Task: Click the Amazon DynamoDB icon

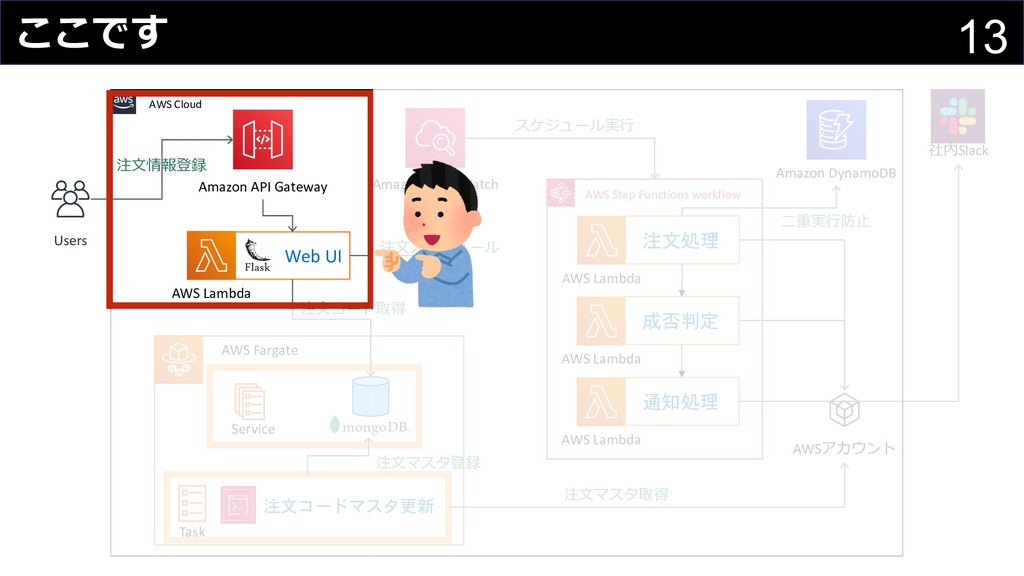Action: pos(836,129)
